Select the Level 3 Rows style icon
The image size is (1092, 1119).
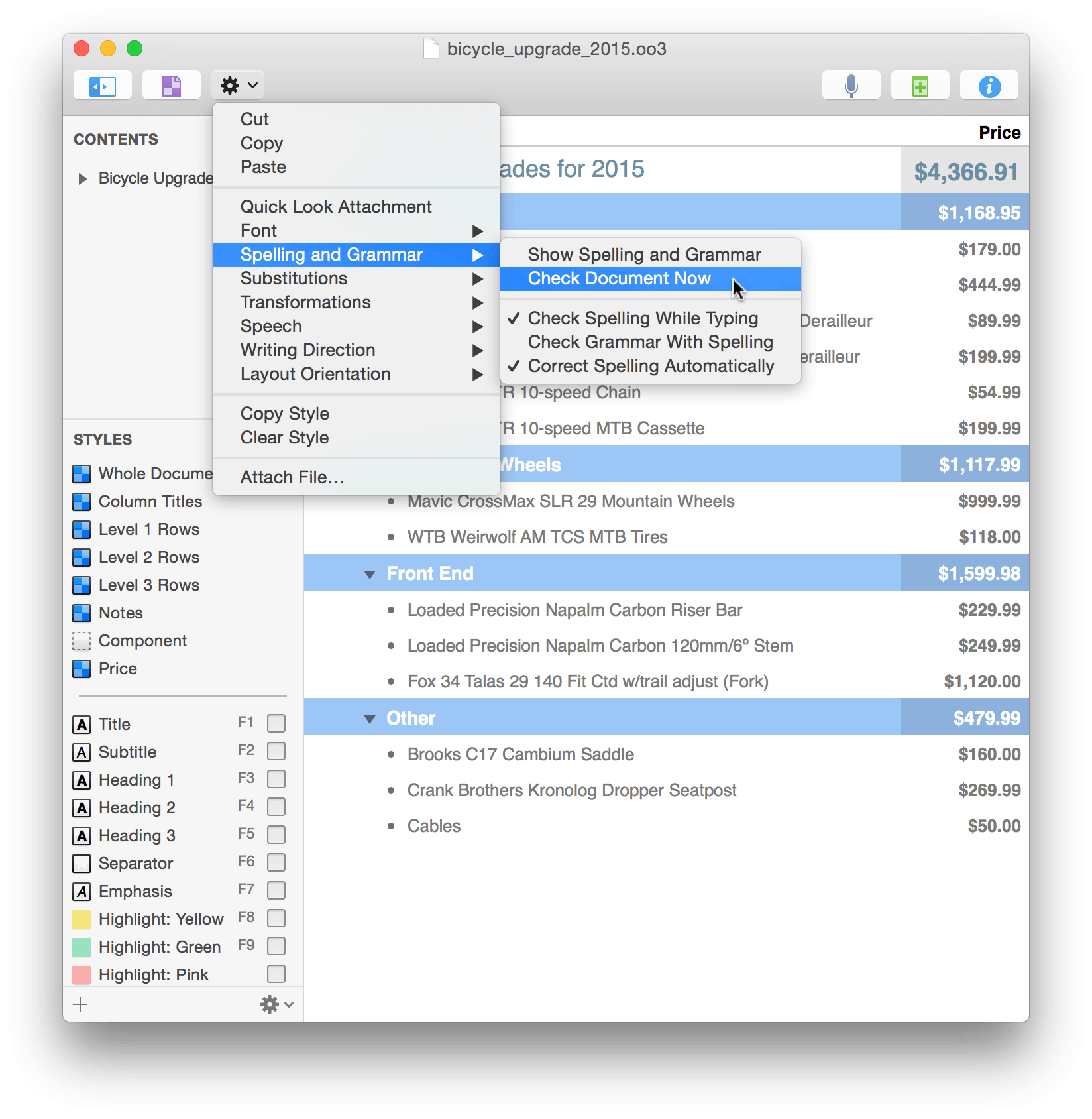tap(82, 585)
